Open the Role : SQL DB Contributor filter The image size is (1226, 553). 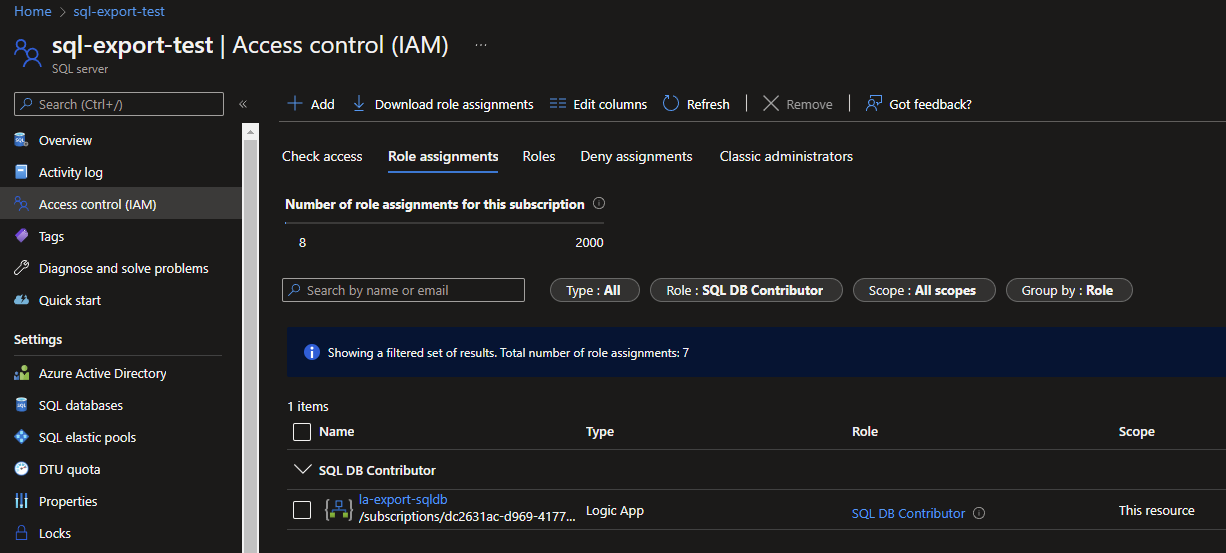[x=746, y=290]
